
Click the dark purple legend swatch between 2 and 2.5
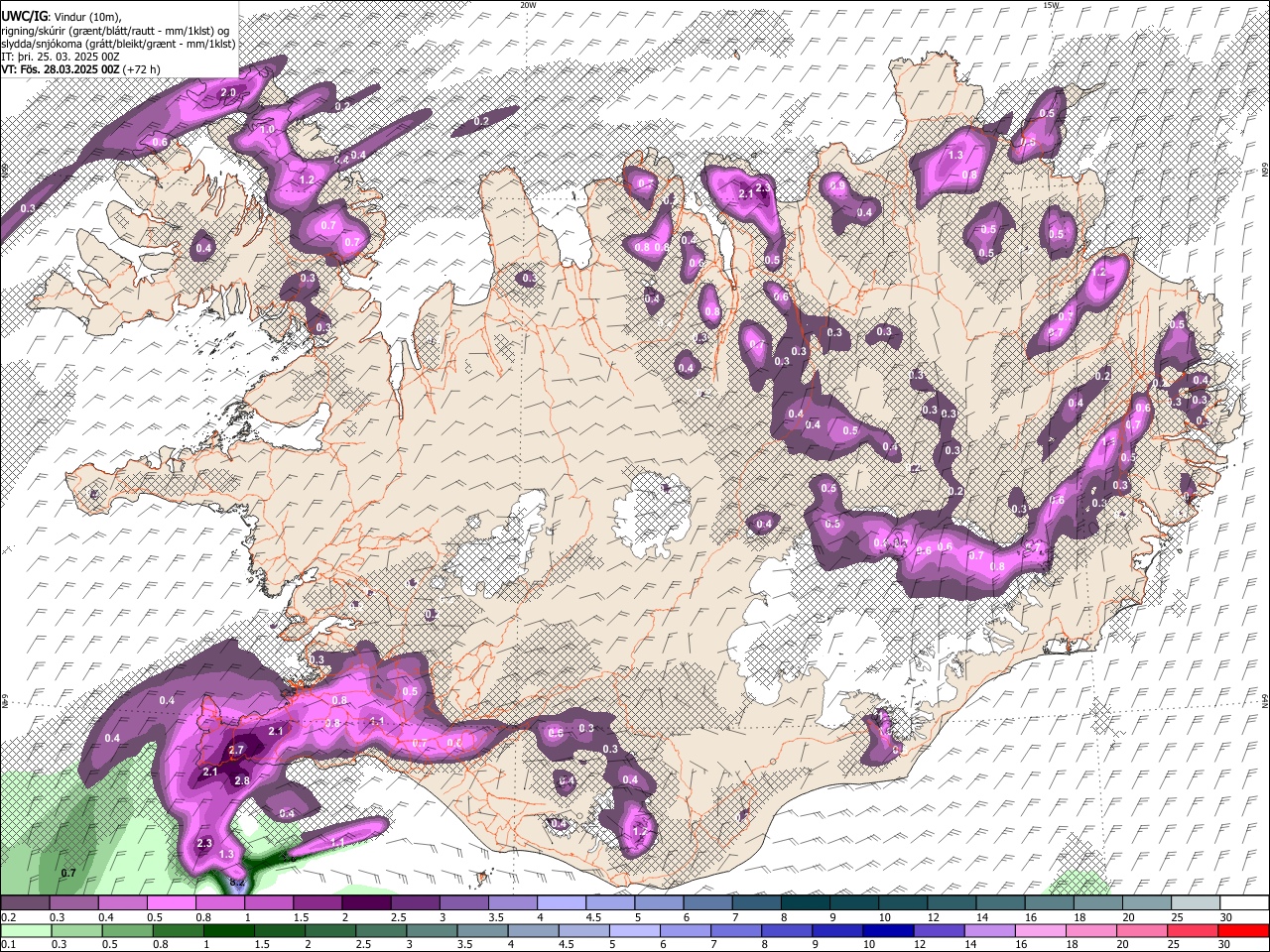(365, 903)
